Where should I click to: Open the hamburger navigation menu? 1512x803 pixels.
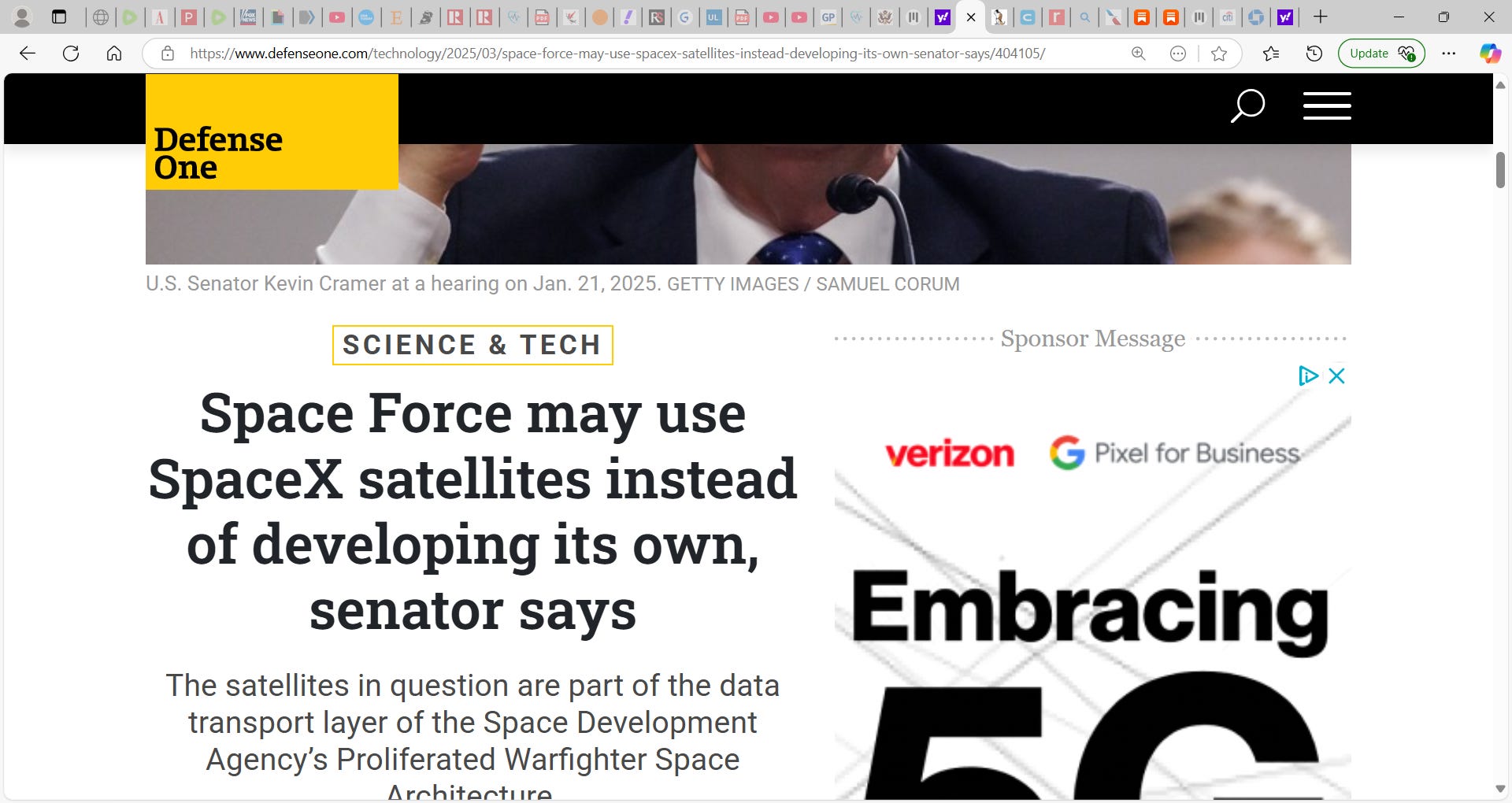pos(1327,105)
